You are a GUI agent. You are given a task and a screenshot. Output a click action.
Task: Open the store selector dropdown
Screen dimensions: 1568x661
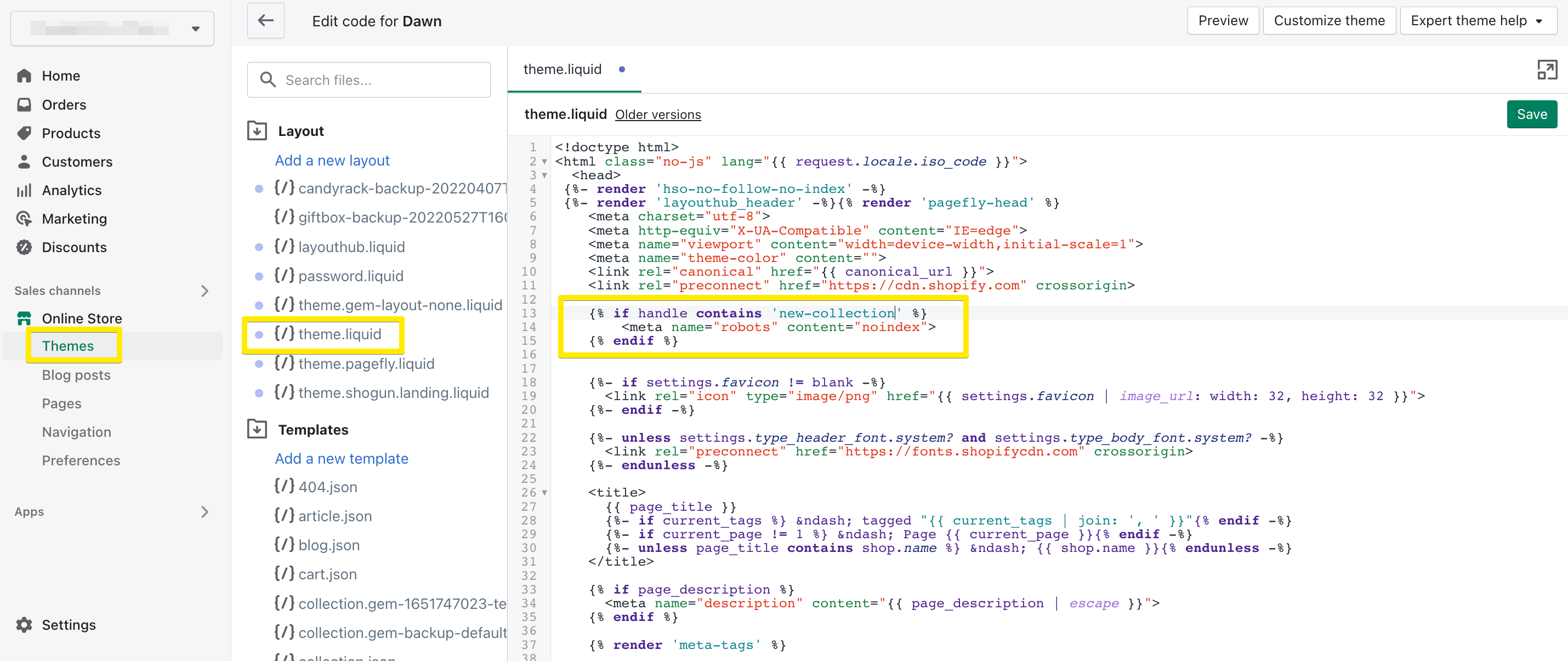(x=112, y=29)
